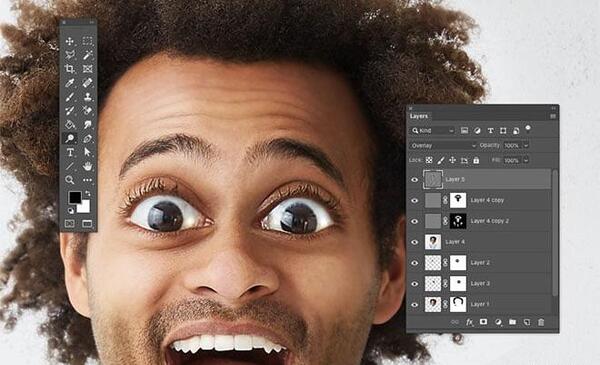Filter layers by type layers

click(490, 131)
